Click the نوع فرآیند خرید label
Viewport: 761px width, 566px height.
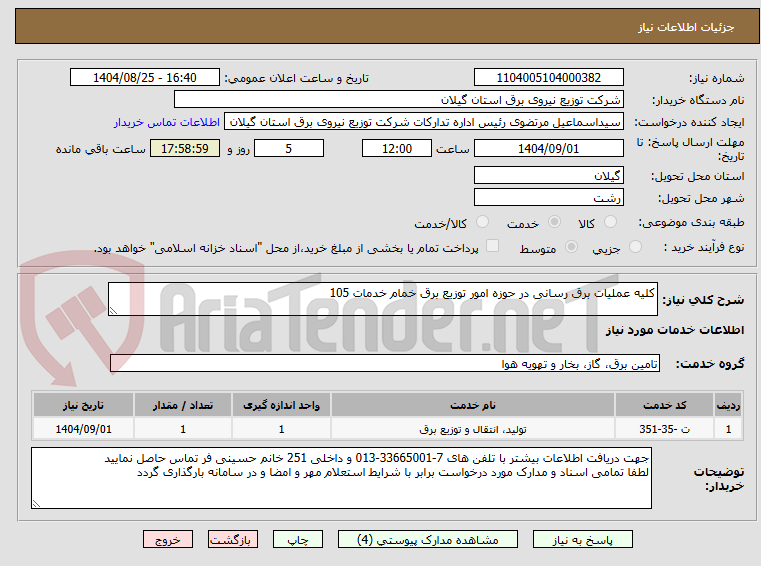[x=704, y=247]
